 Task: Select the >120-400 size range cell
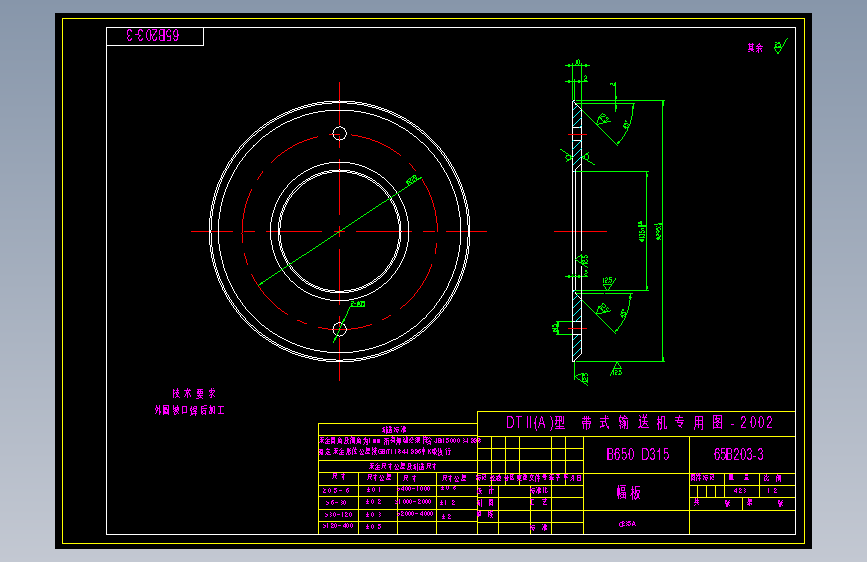click(x=338, y=526)
